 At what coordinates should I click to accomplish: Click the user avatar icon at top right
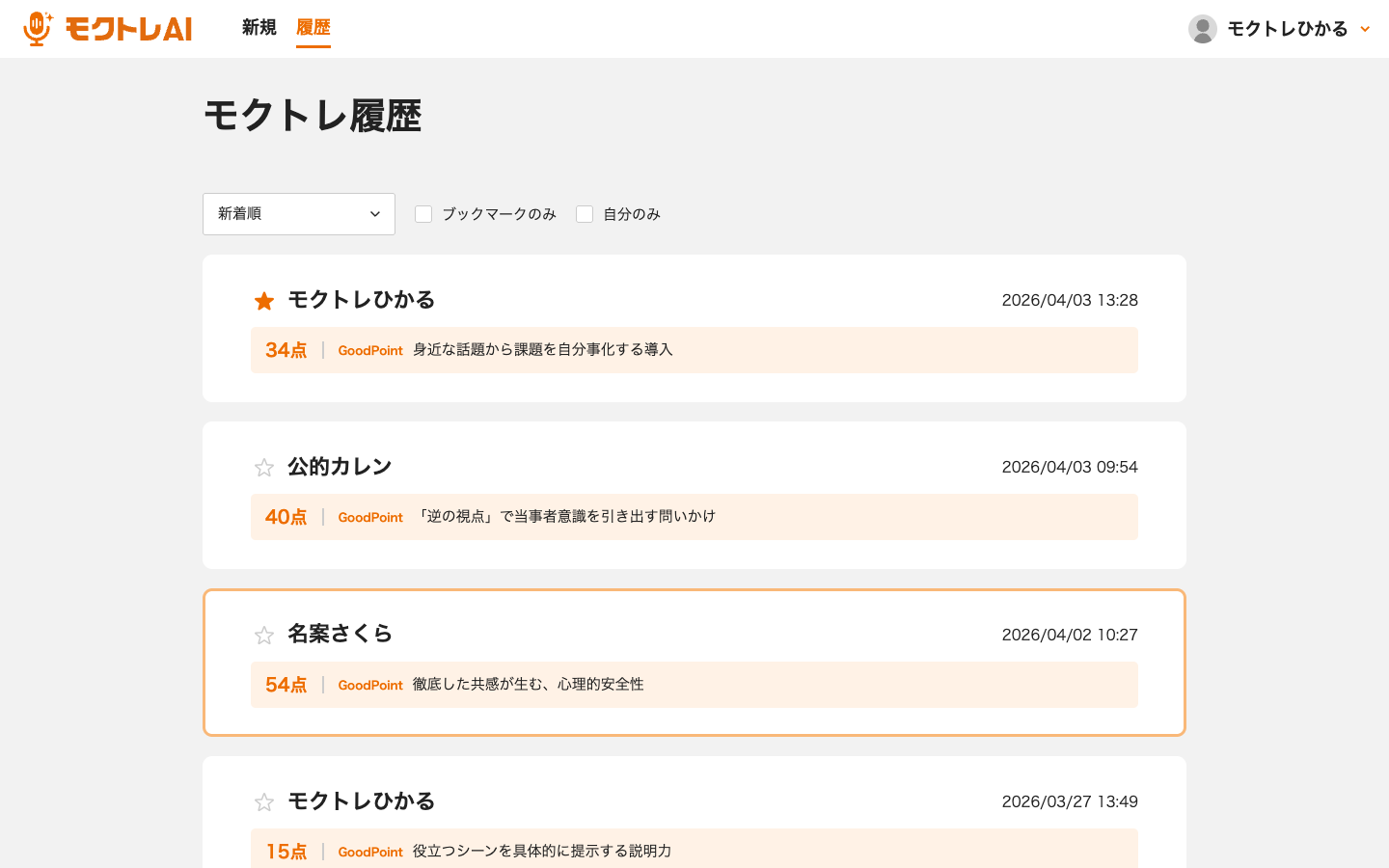pyautogui.click(x=1203, y=28)
